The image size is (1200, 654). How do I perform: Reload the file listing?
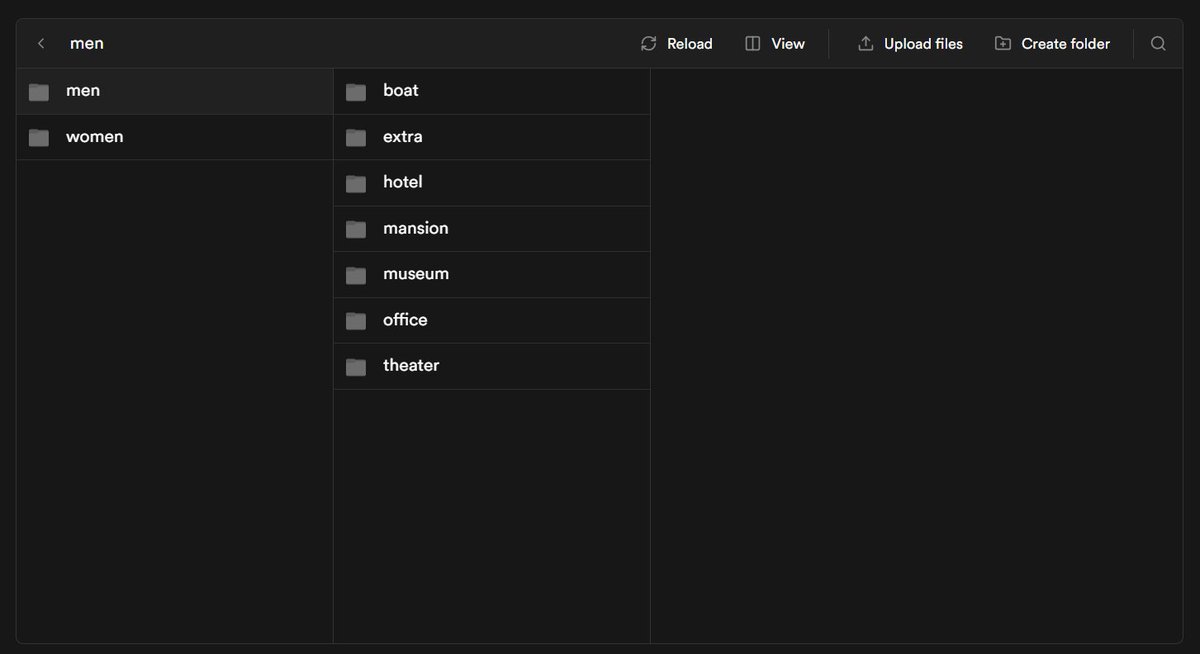(677, 44)
